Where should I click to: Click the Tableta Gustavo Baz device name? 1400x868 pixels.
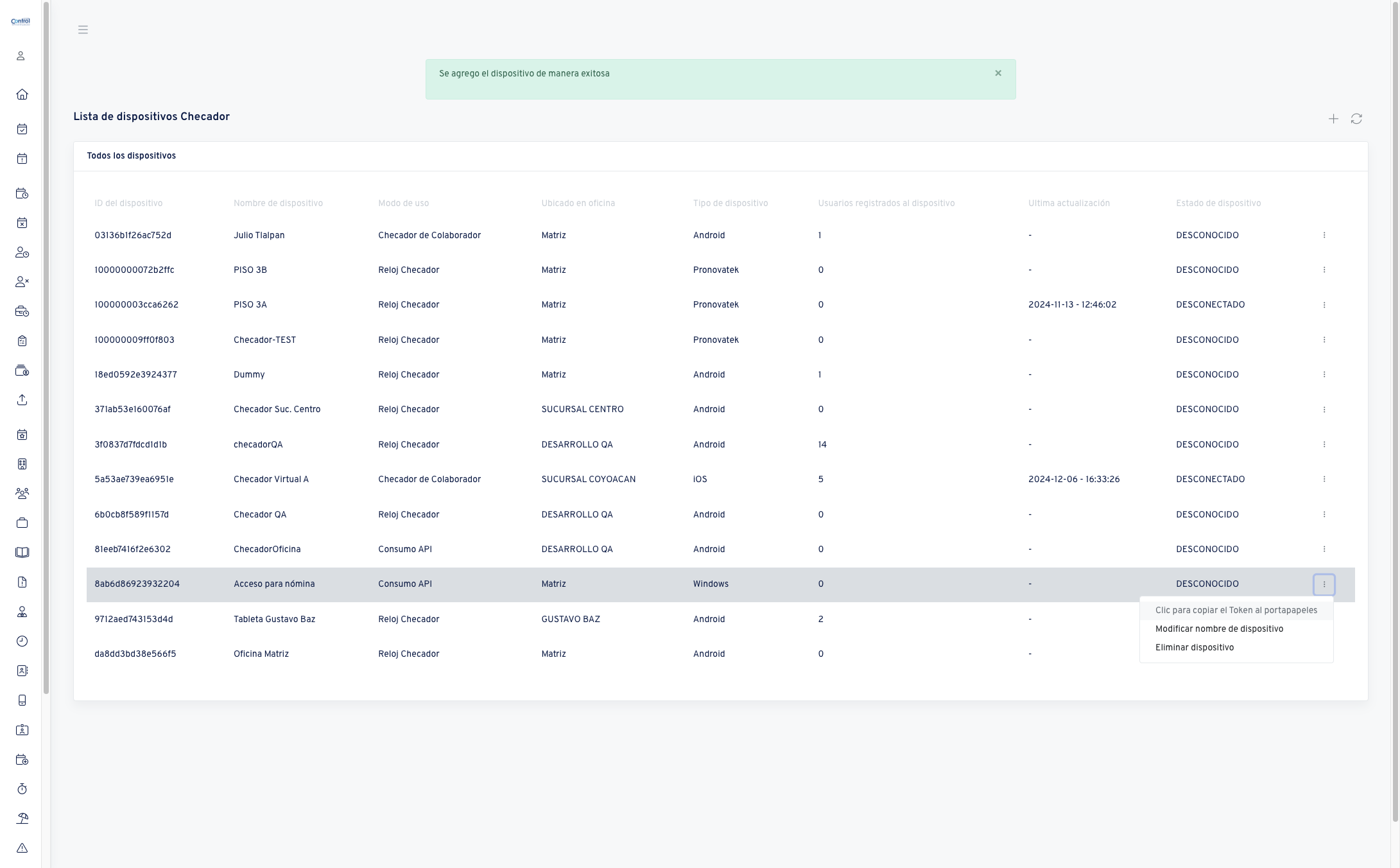pyautogui.click(x=274, y=620)
